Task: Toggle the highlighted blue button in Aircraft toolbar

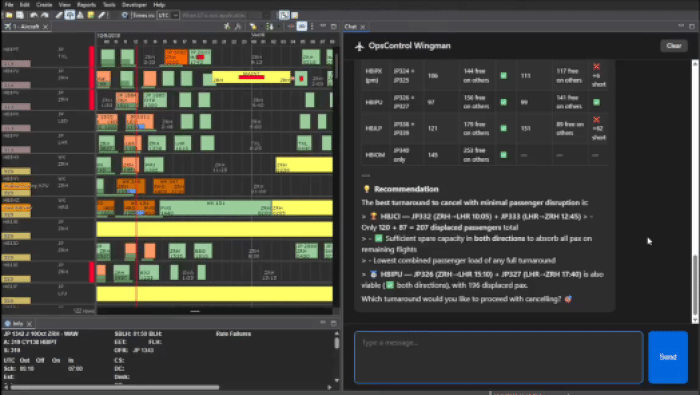Action: click(302, 26)
